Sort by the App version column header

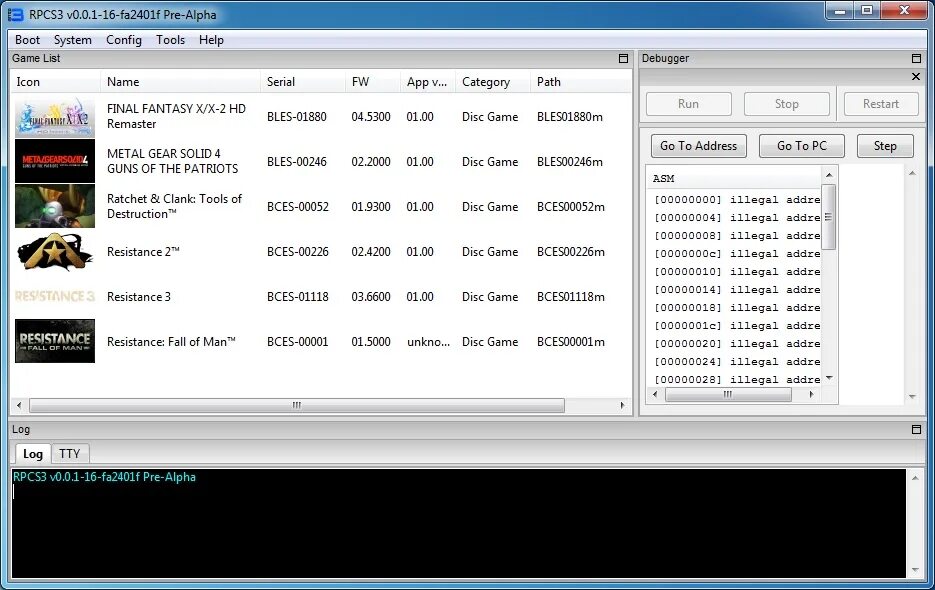pyautogui.click(x=428, y=82)
